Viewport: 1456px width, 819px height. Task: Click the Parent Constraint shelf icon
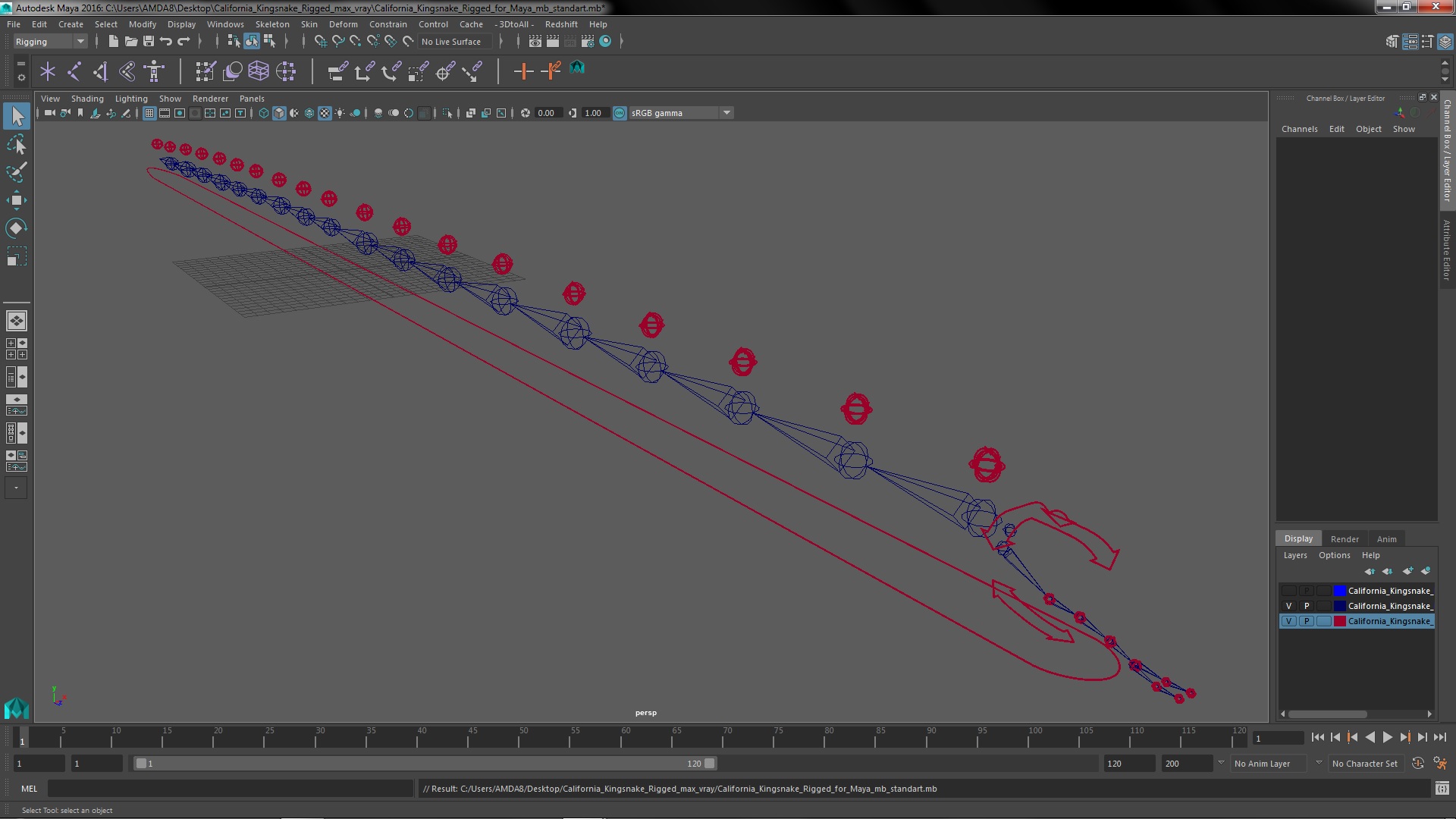pyautogui.click(x=337, y=71)
